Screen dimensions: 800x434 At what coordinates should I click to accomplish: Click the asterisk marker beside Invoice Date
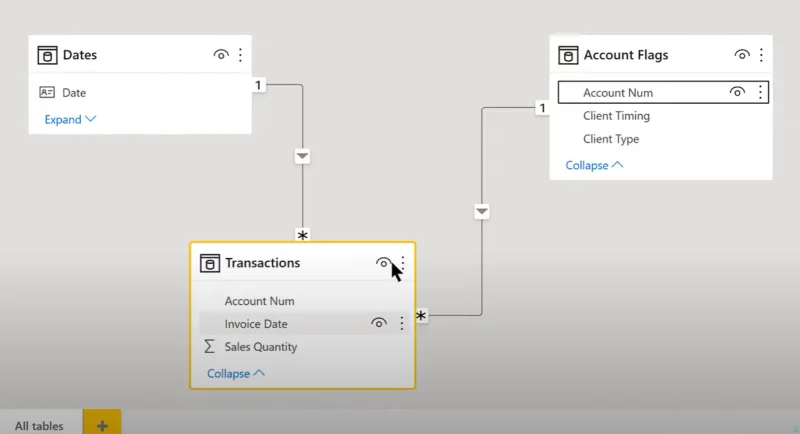[421, 316]
